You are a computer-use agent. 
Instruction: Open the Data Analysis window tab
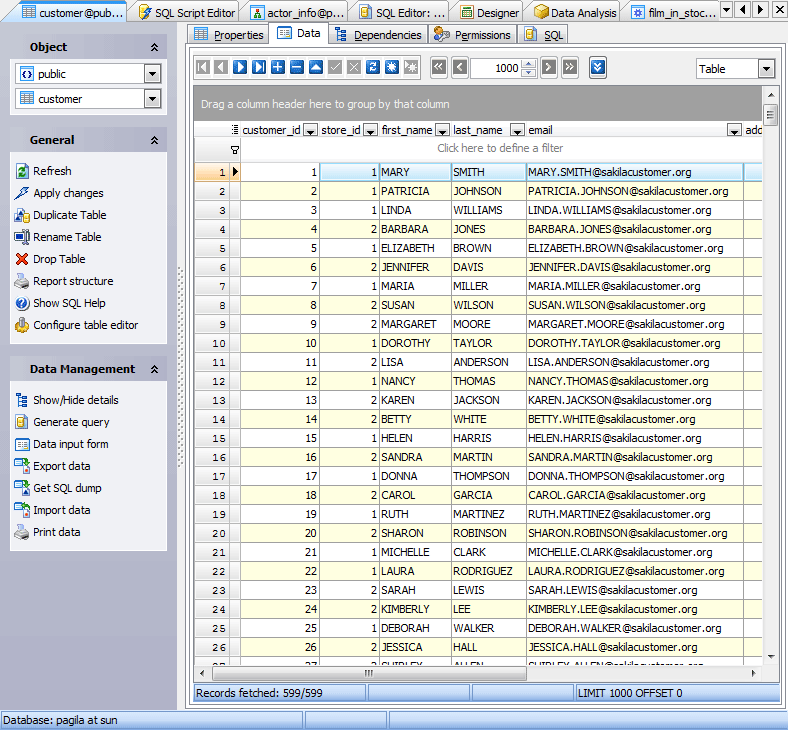(575, 13)
